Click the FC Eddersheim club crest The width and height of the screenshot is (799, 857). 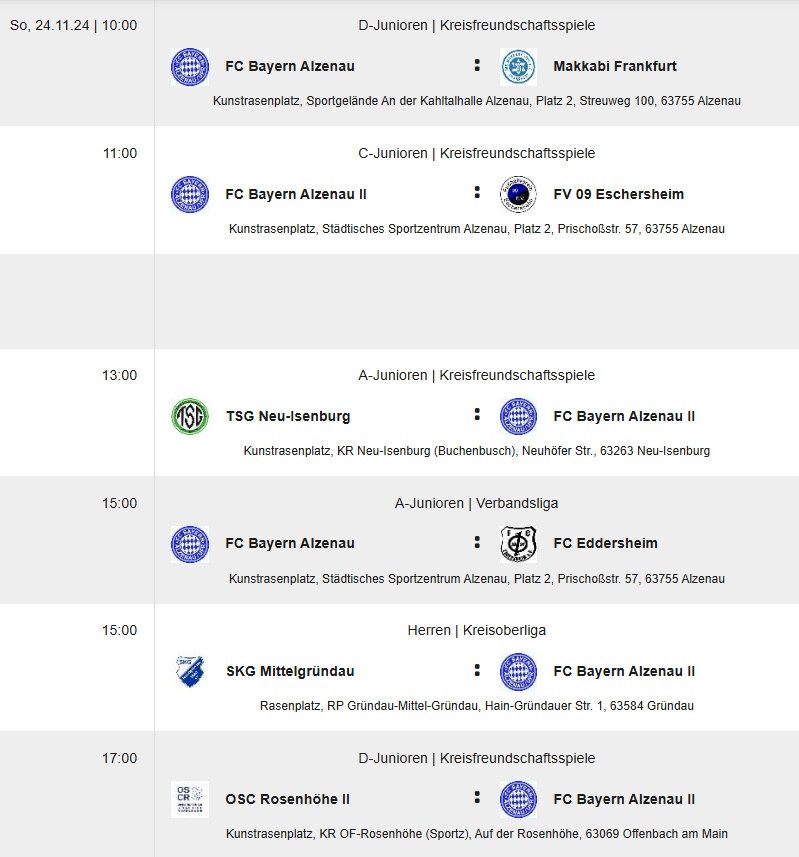[518, 544]
